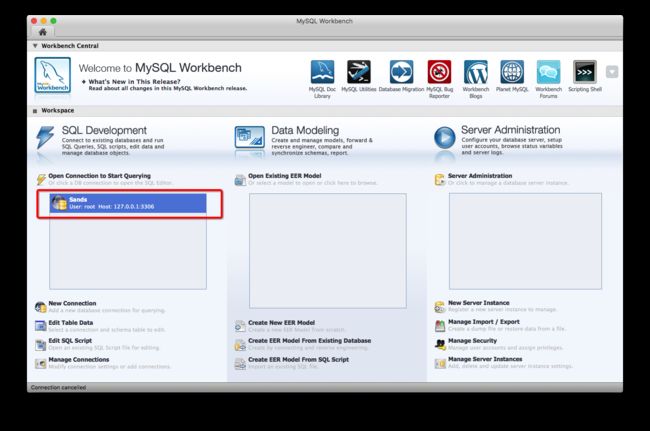Click the Edit Table Data icon
The height and width of the screenshot is (431, 650).
coord(41,326)
